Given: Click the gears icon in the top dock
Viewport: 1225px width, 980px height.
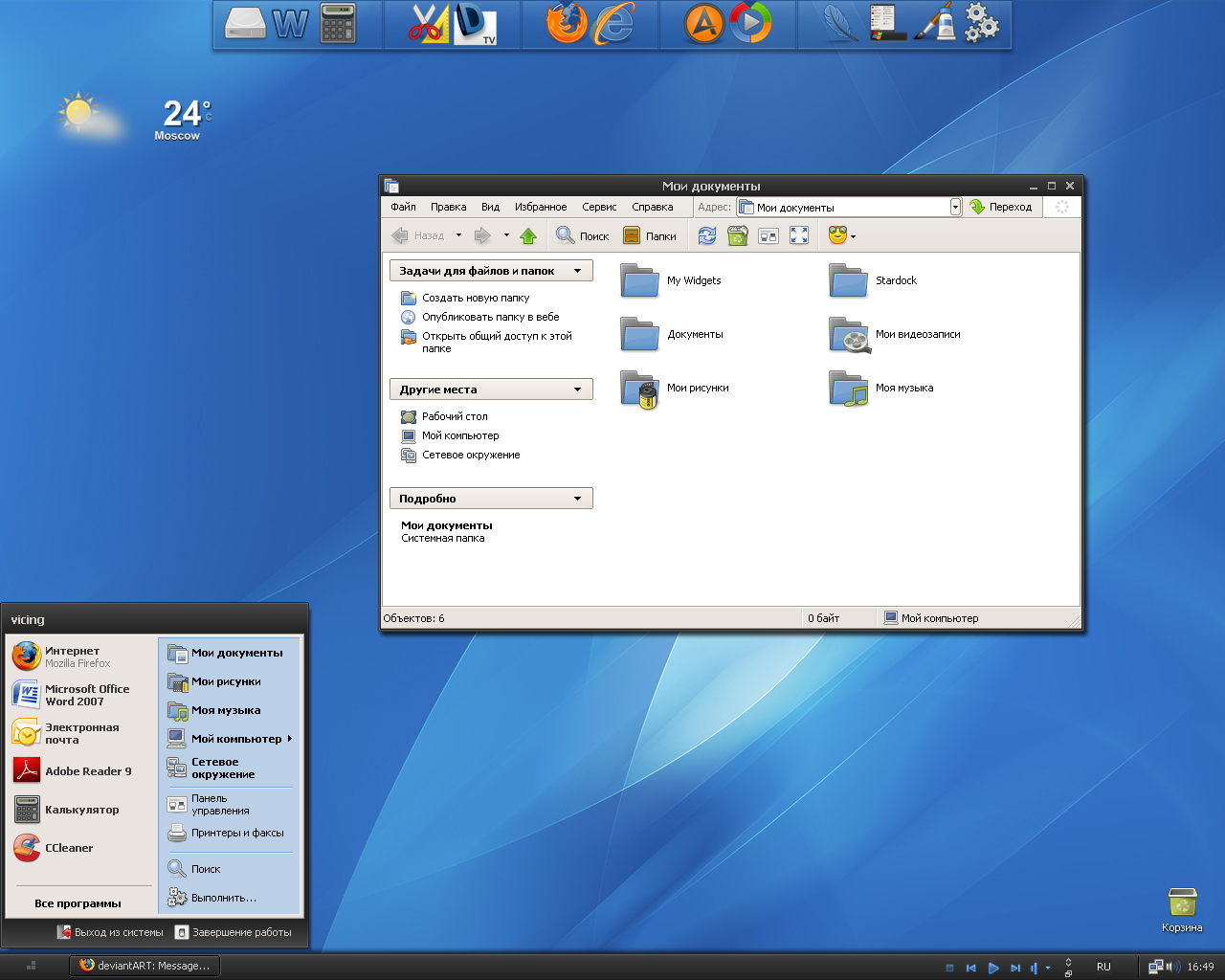Looking at the screenshot, I should pos(981,24).
